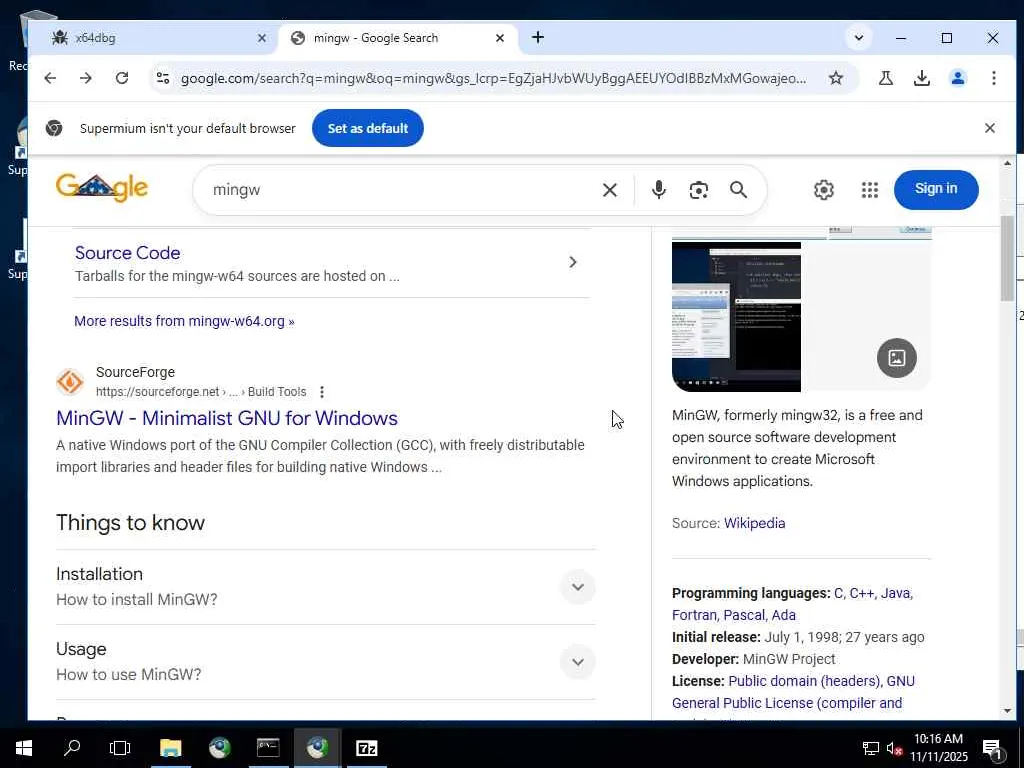Open the three-dot browser menu

point(993,78)
